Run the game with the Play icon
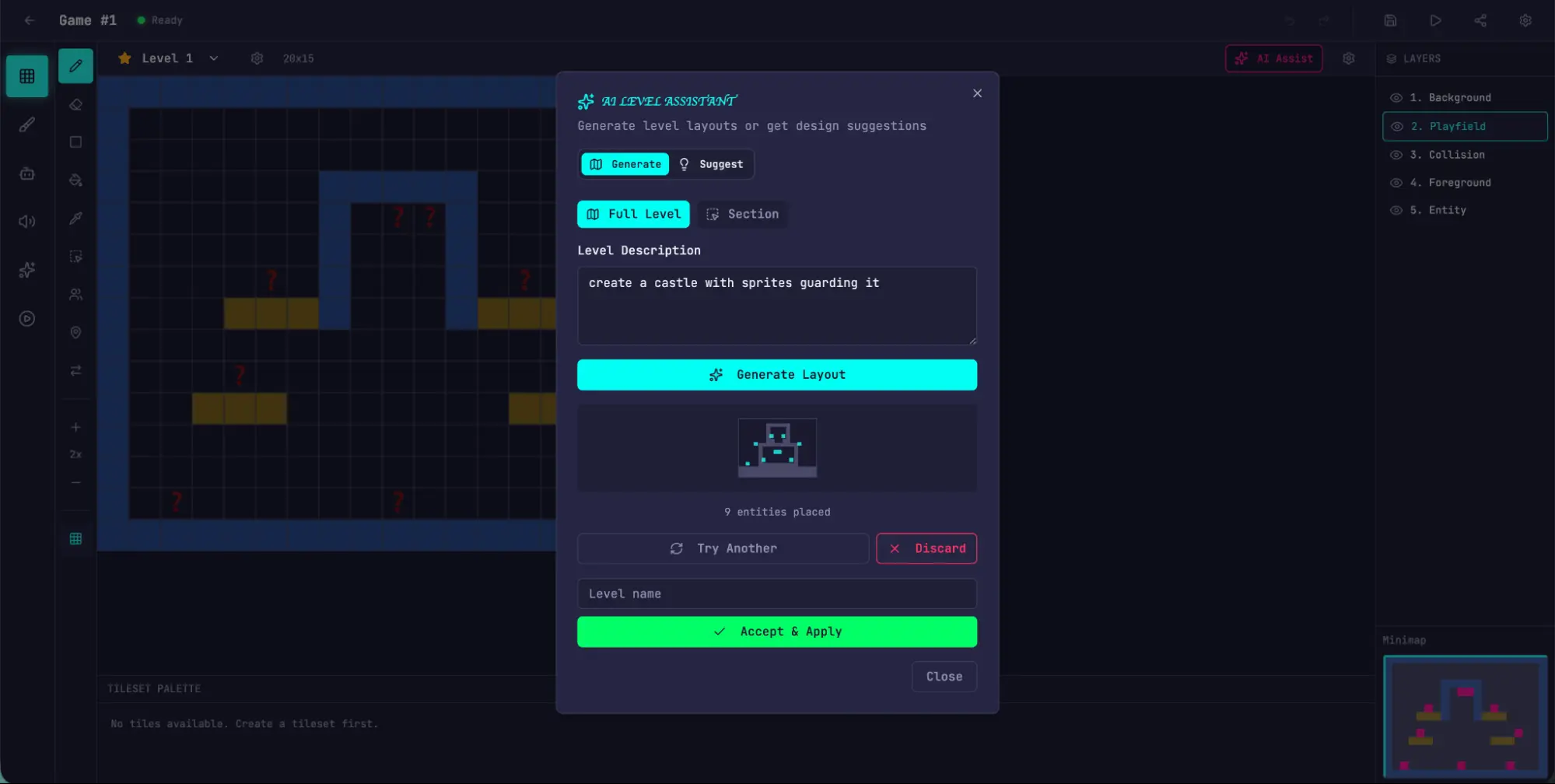Screen dimensions: 1555x784 pos(1435,20)
